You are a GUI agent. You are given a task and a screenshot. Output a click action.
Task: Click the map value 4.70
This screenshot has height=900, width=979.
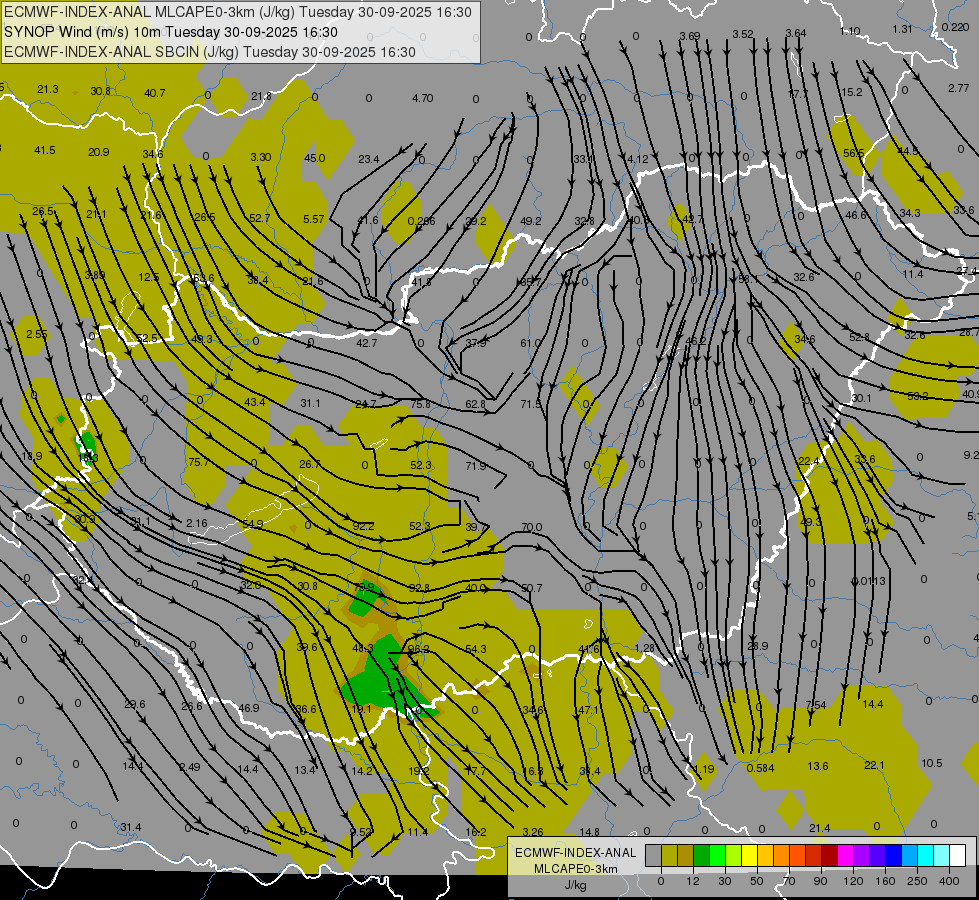(x=423, y=98)
